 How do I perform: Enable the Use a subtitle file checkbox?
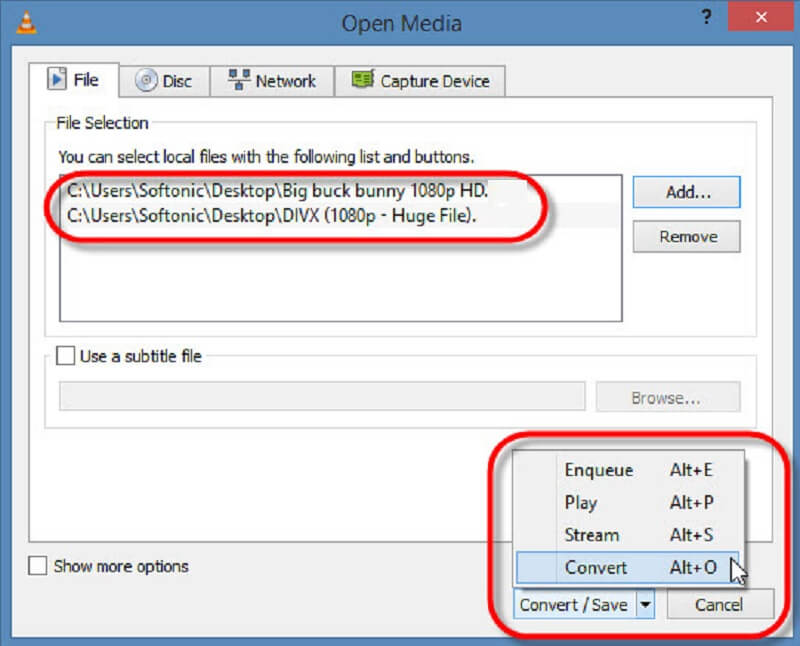[x=65, y=355]
